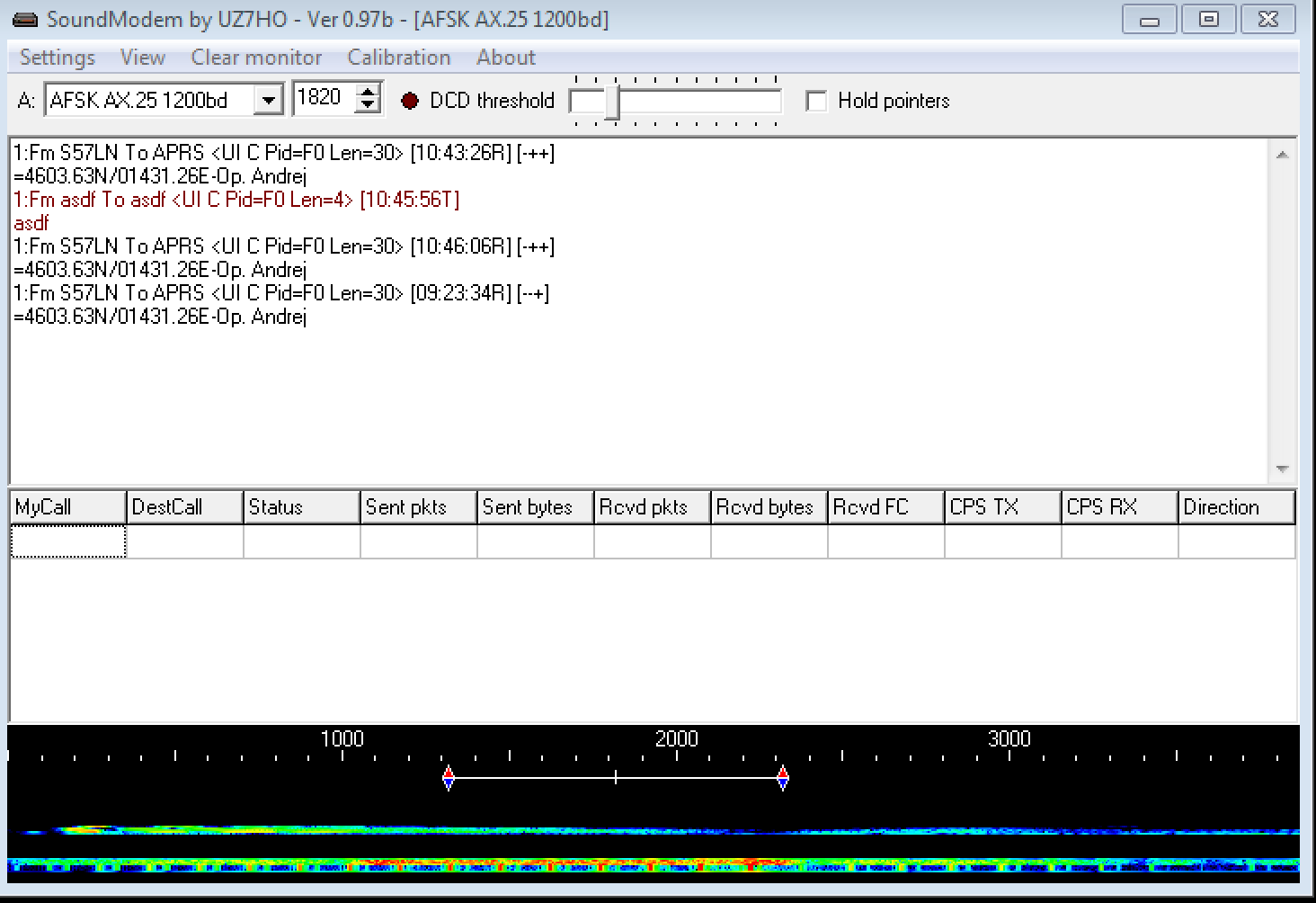
Task: Click the red transmitted 'Fm asdf To asdf' line
Action: 236,200
